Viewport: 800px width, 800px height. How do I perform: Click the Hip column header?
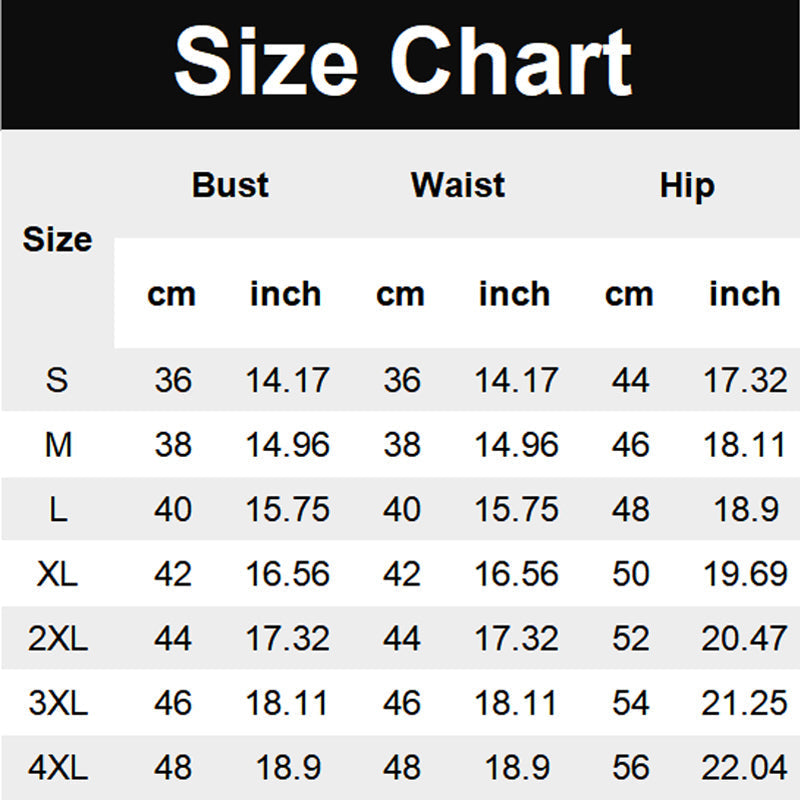(x=687, y=185)
